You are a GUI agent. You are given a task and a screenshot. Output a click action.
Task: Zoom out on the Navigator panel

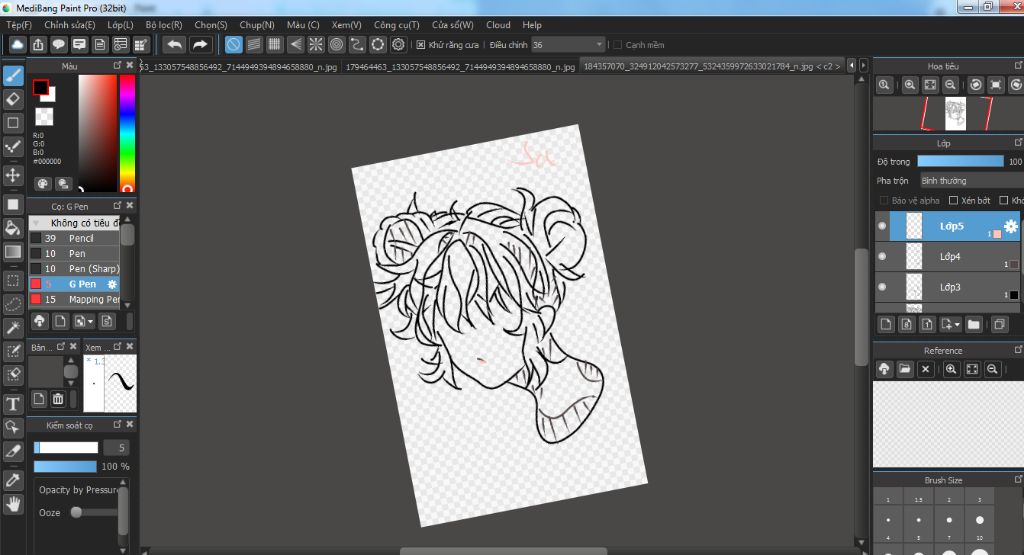(951, 85)
